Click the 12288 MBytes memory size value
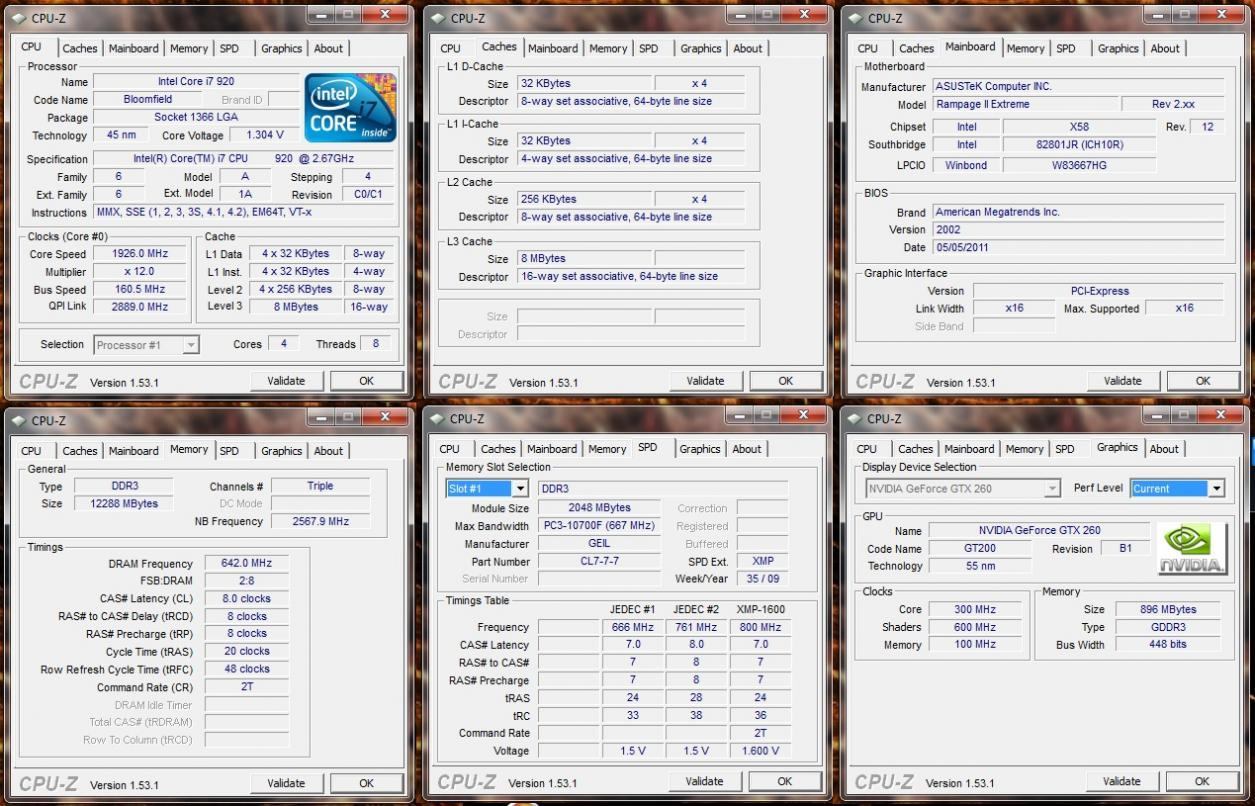The image size is (1255, 806). point(124,504)
